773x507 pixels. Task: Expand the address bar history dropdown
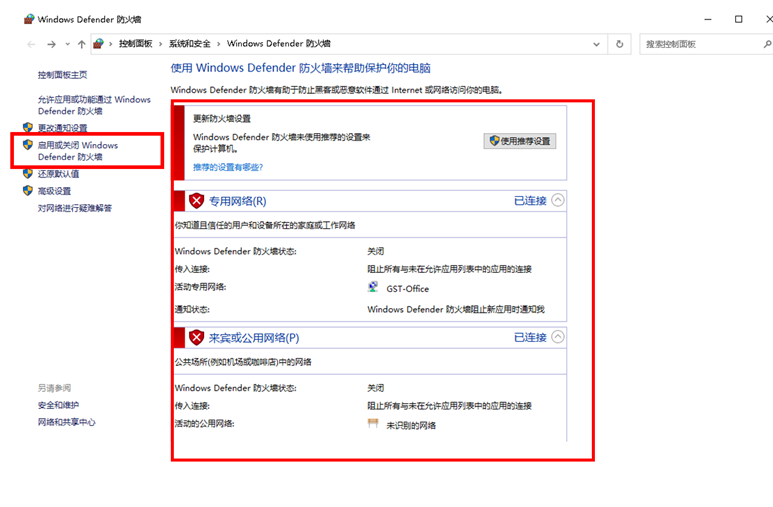tap(597, 44)
